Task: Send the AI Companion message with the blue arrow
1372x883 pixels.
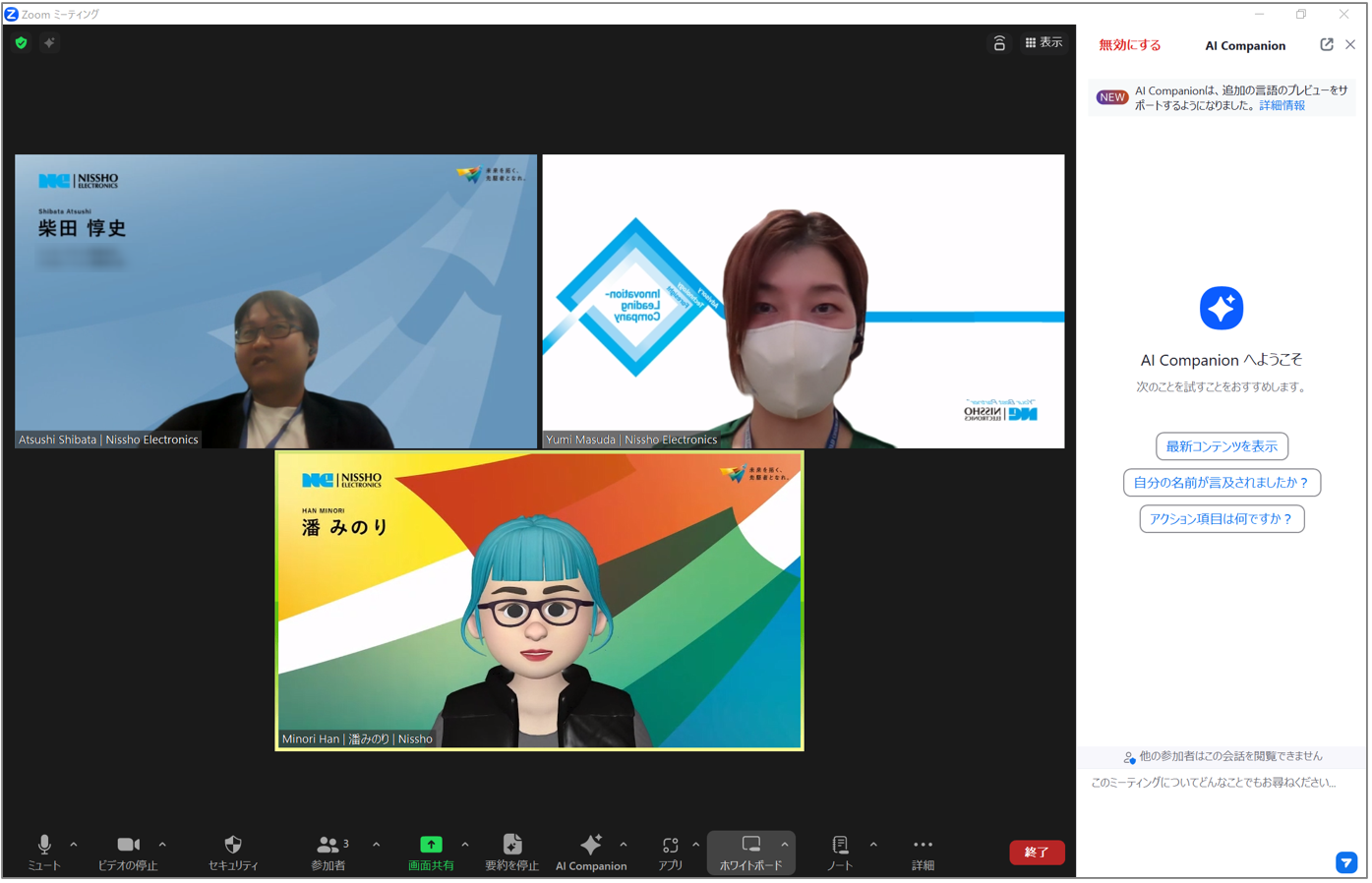Action: [x=1346, y=862]
